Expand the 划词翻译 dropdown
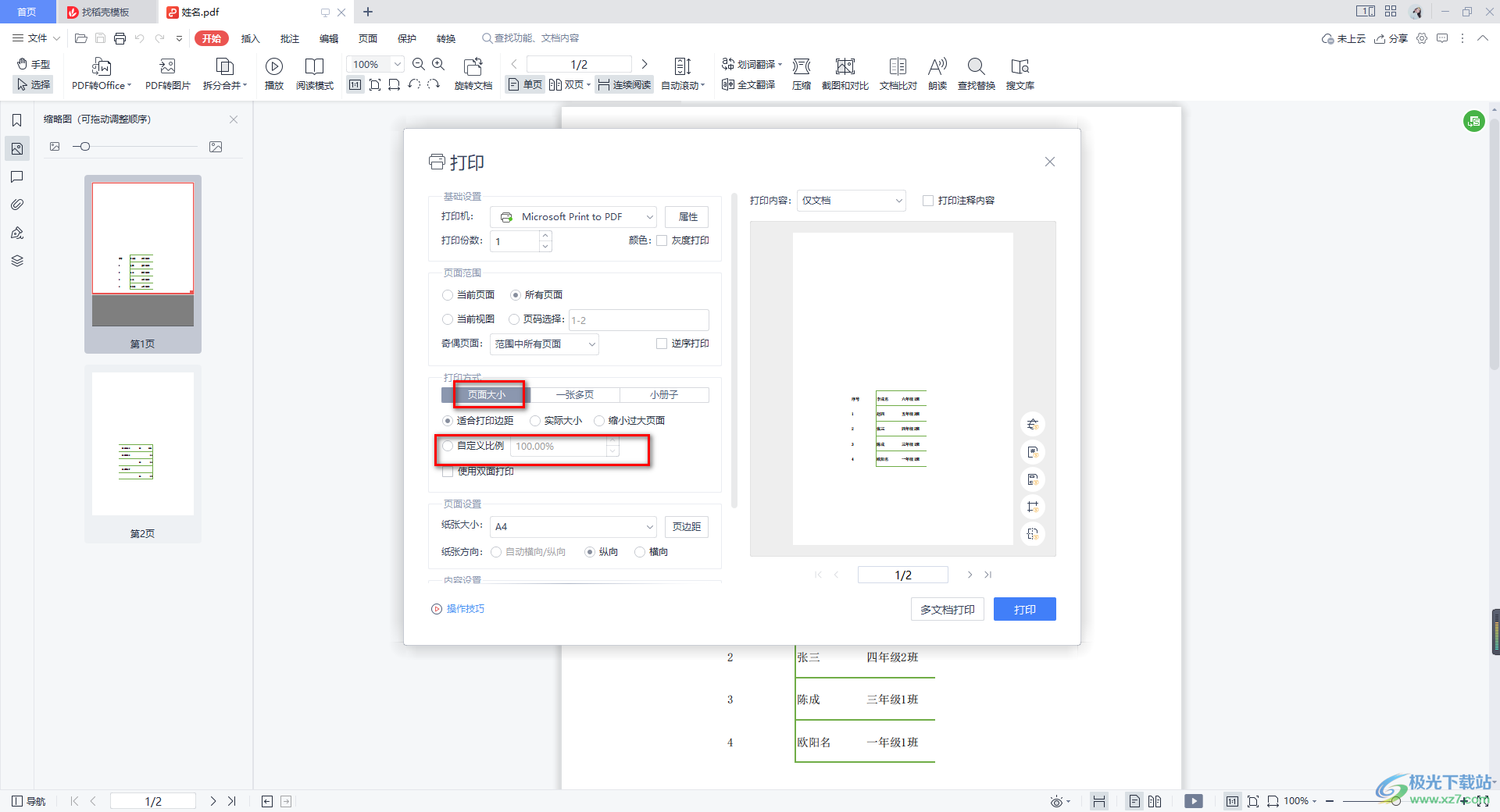The height and width of the screenshot is (812, 1500). tap(780, 64)
